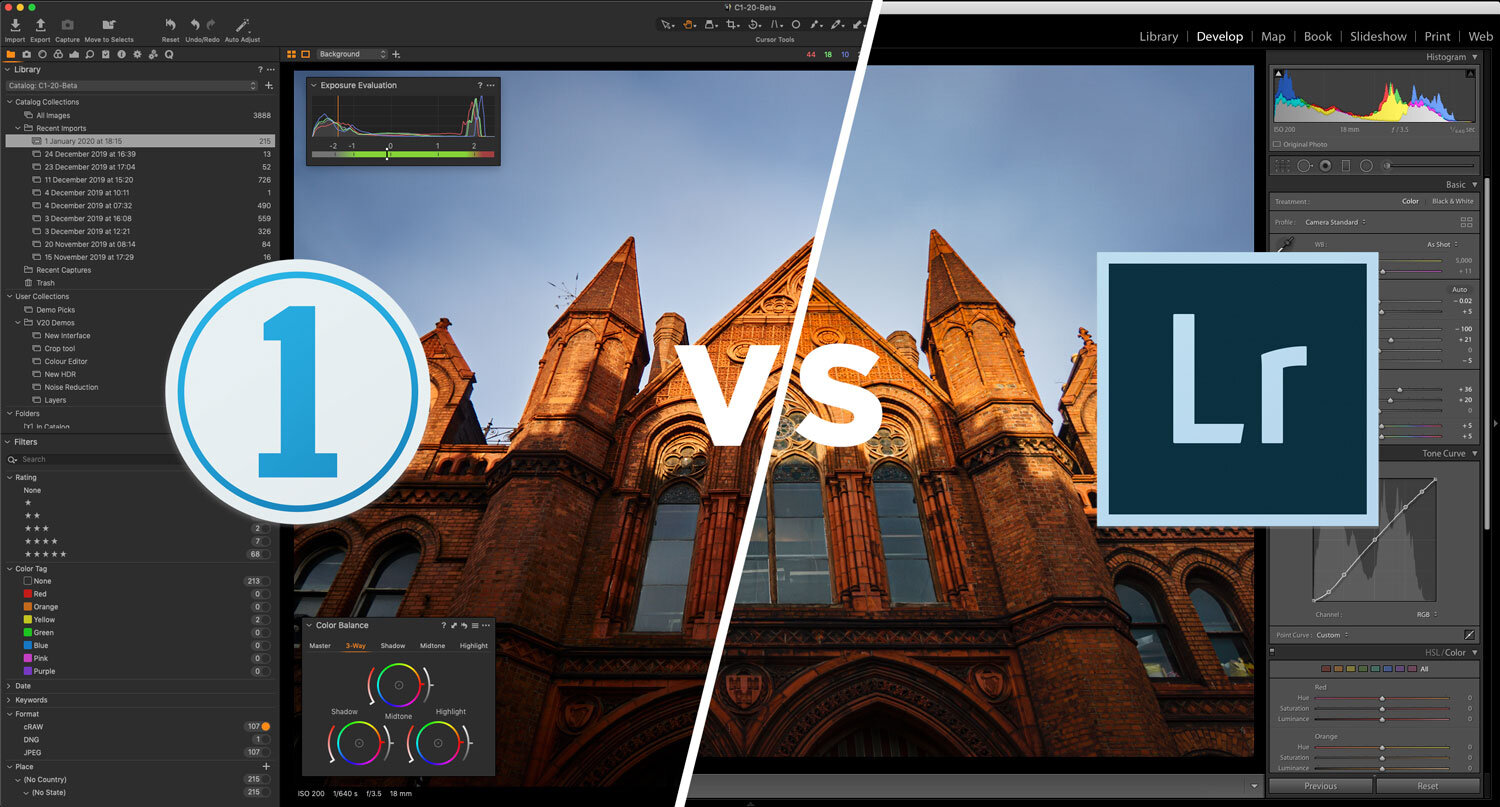The height and width of the screenshot is (807, 1500).
Task: Collapse the Catalog Collections group
Action: 9,102
